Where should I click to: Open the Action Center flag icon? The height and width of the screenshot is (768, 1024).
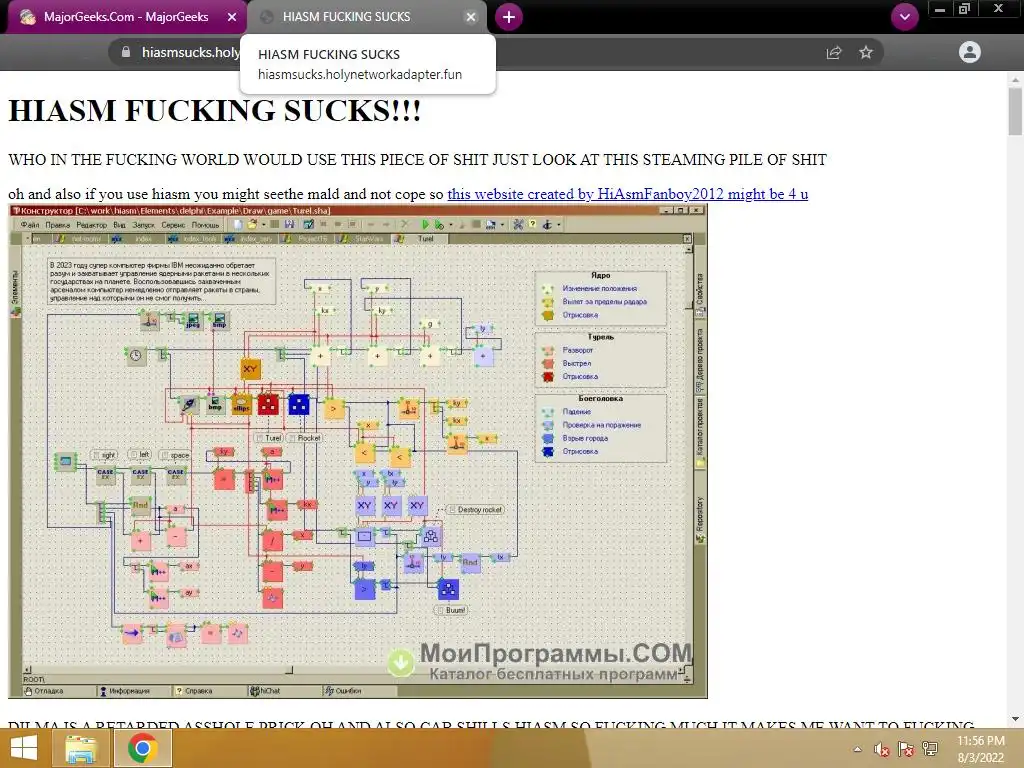coord(906,749)
